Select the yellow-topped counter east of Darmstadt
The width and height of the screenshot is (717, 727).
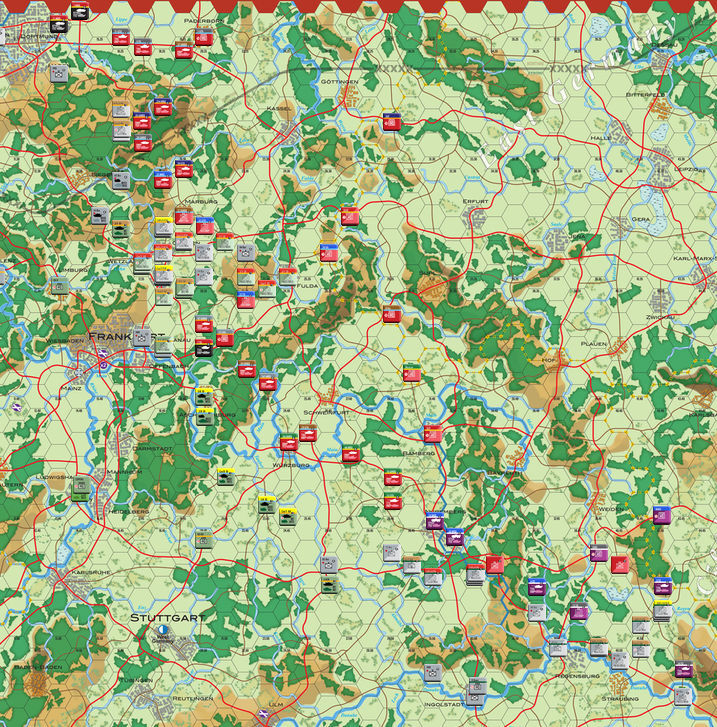(226, 477)
